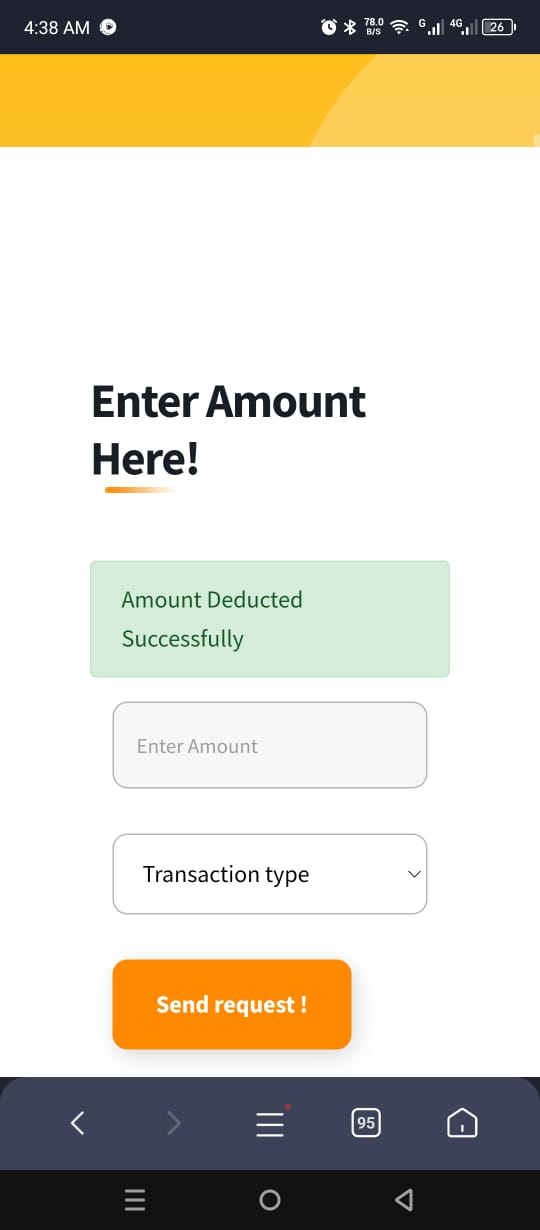The width and height of the screenshot is (540, 1230).
Task: Tap the Android back triangle button
Action: click(x=404, y=1199)
